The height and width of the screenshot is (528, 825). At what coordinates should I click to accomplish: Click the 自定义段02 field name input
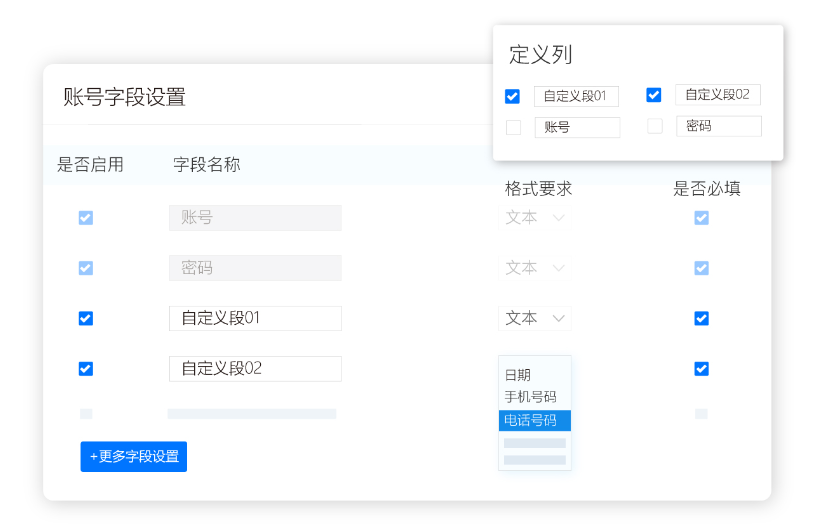coord(255,368)
